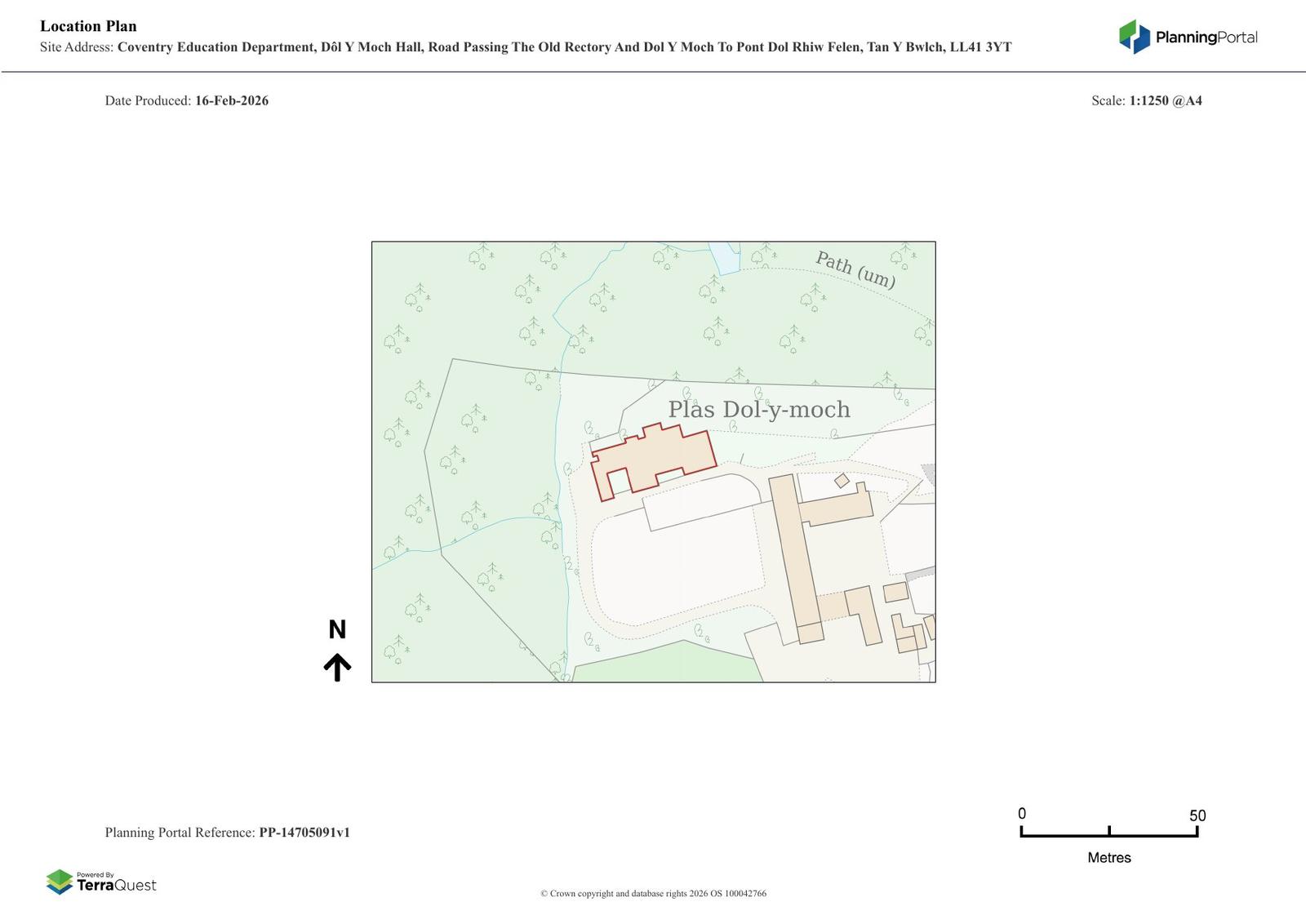
Task: Click the TerraQuest wordmark text
Action: pos(116,885)
